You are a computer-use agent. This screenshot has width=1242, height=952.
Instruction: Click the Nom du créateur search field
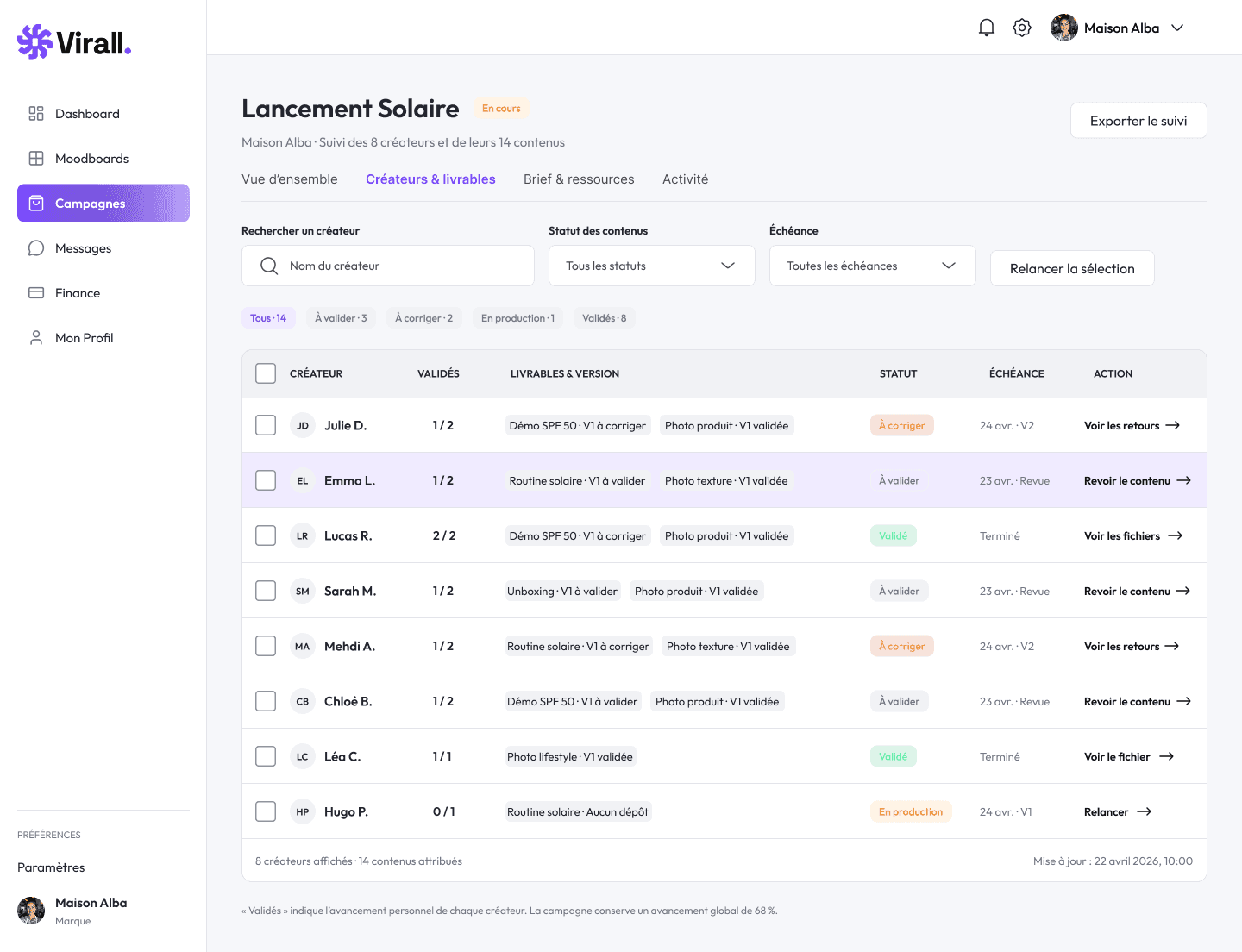(388, 266)
